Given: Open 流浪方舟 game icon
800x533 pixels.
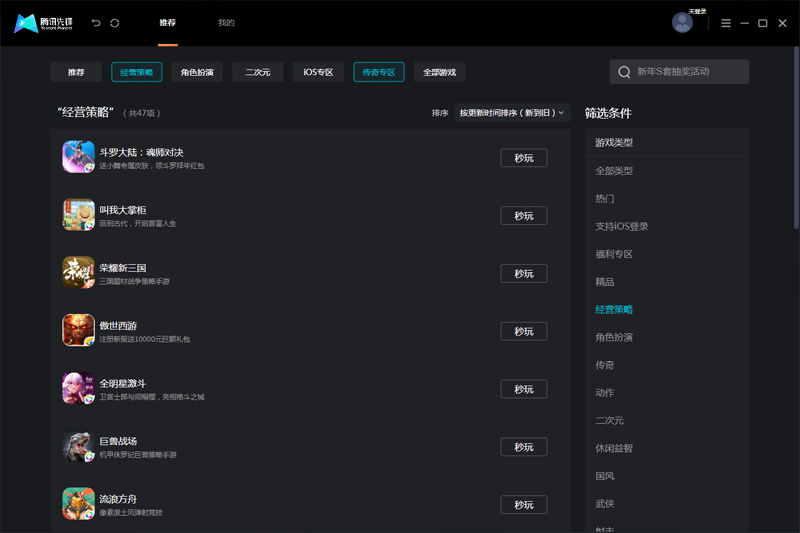Looking at the screenshot, I should tap(79, 503).
